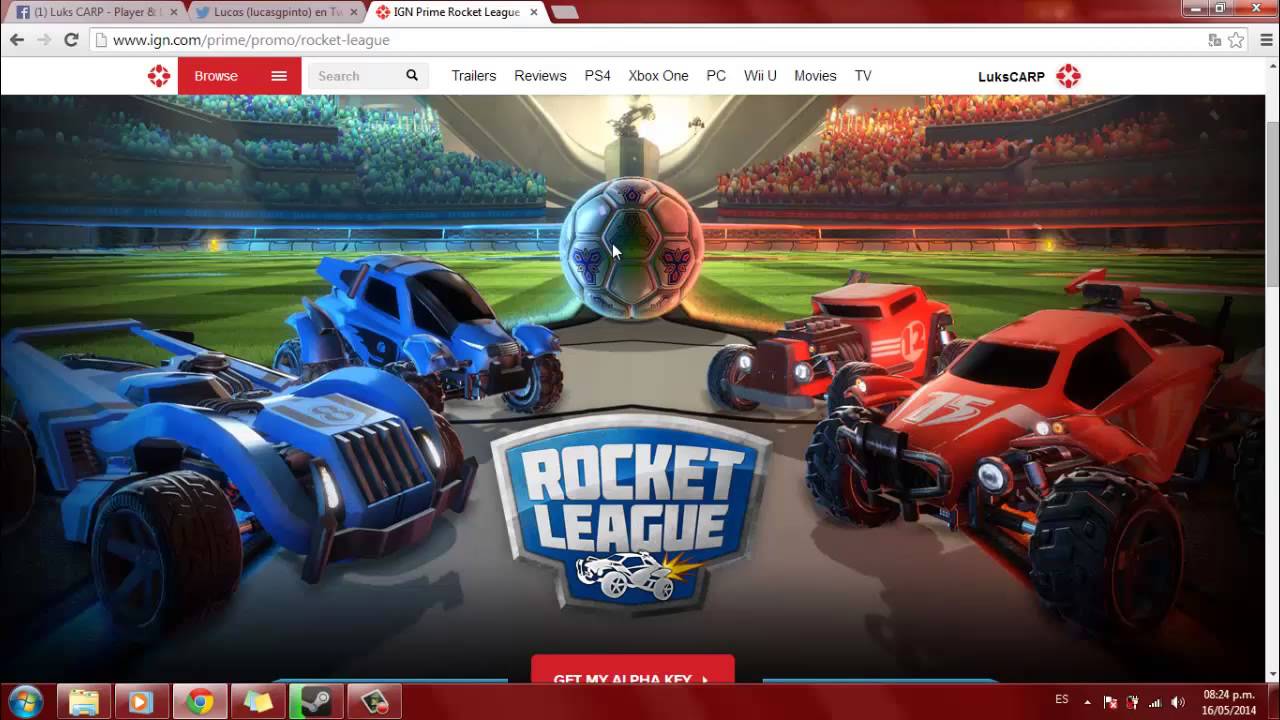
Task: Open the Trailers section
Action: [473, 76]
